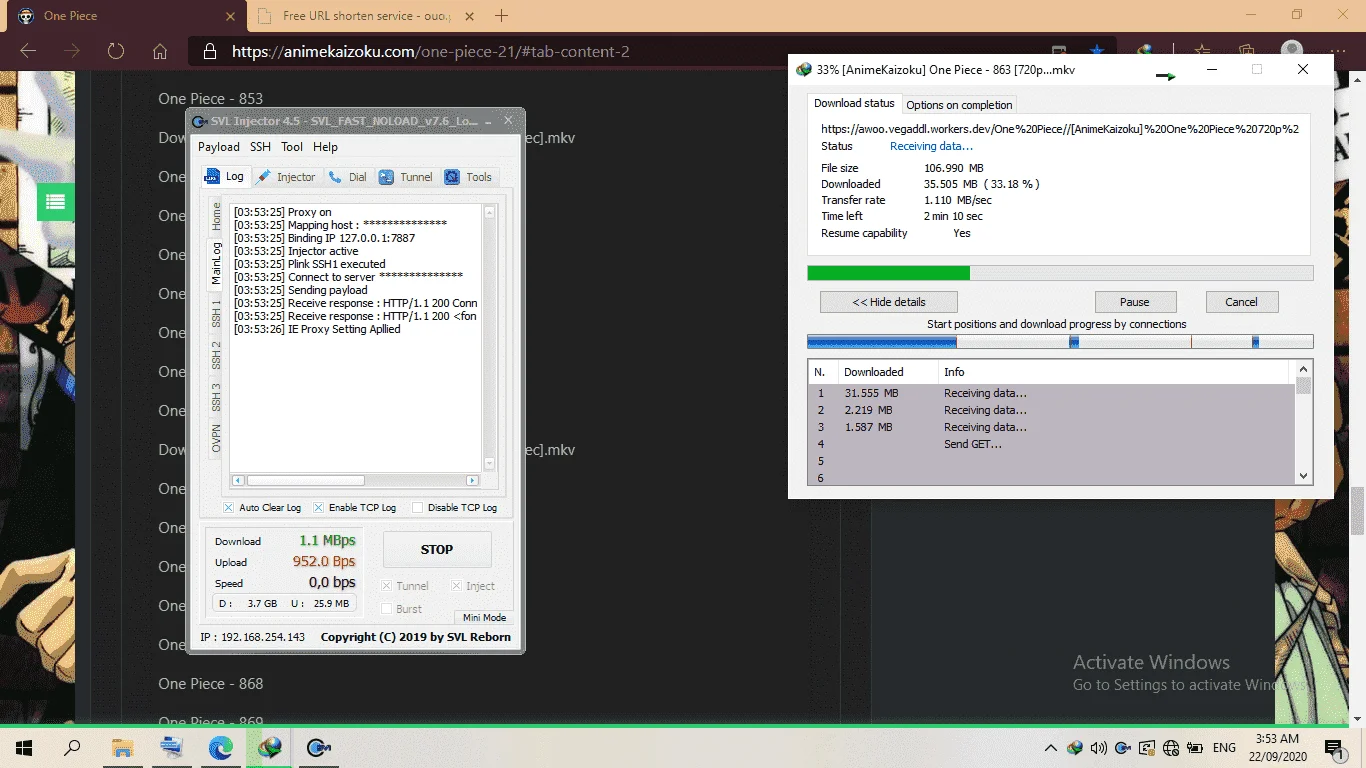Click the log's horizontal scrollbar left arrow
Image resolution: width=1366 pixels, height=768 pixels.
pyautogui.click(x=238, y=480)
